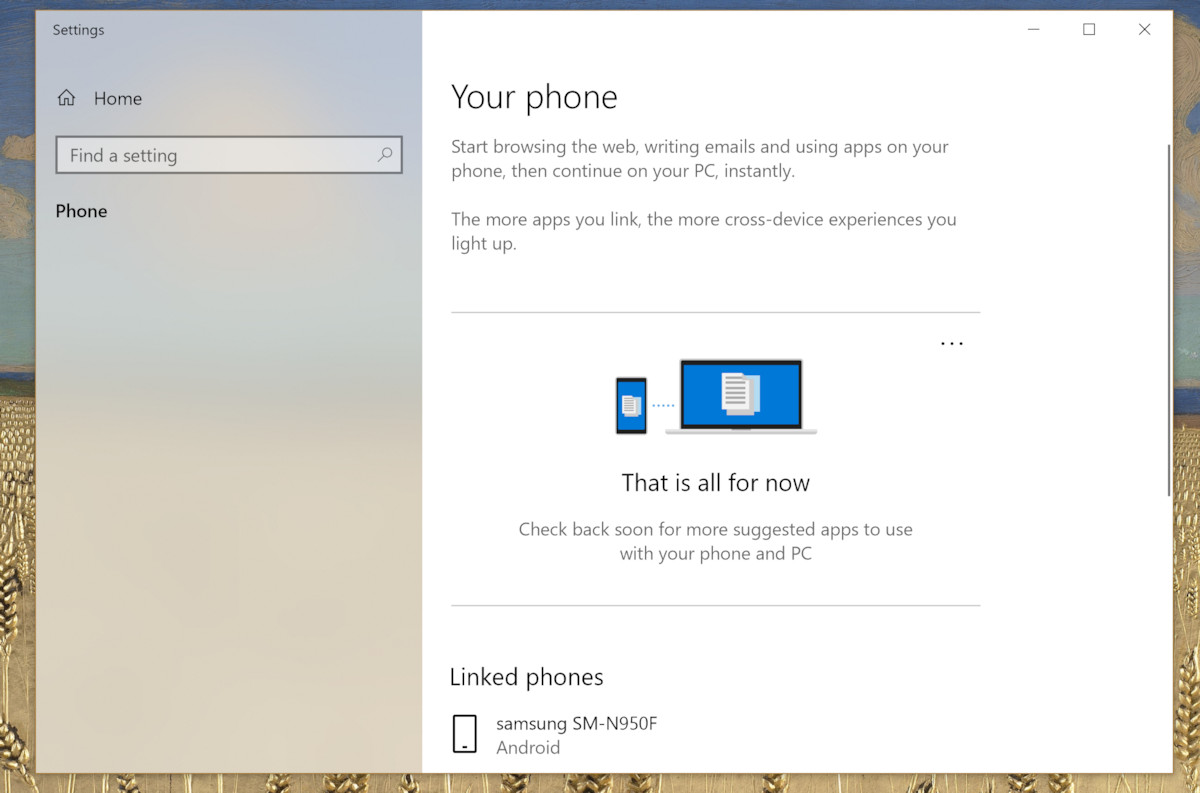This screenshot has width=1200, height=793.
Task: Maximize the Settings window
Action: click(x=1089, y=30)
